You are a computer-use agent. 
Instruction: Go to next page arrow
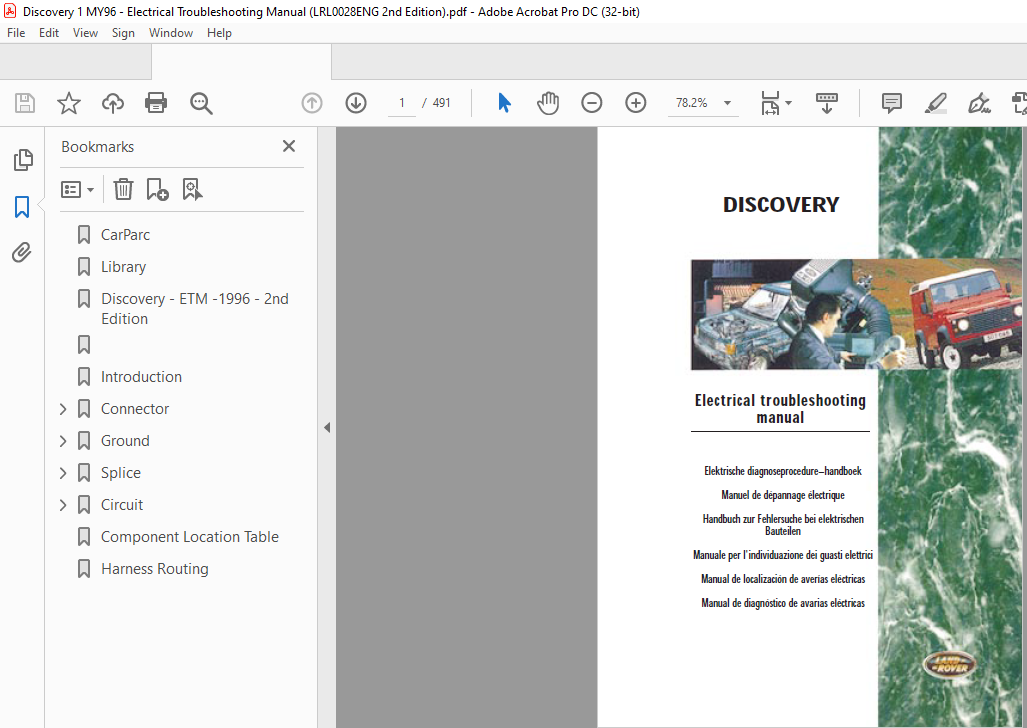click(x=356, y=103)
